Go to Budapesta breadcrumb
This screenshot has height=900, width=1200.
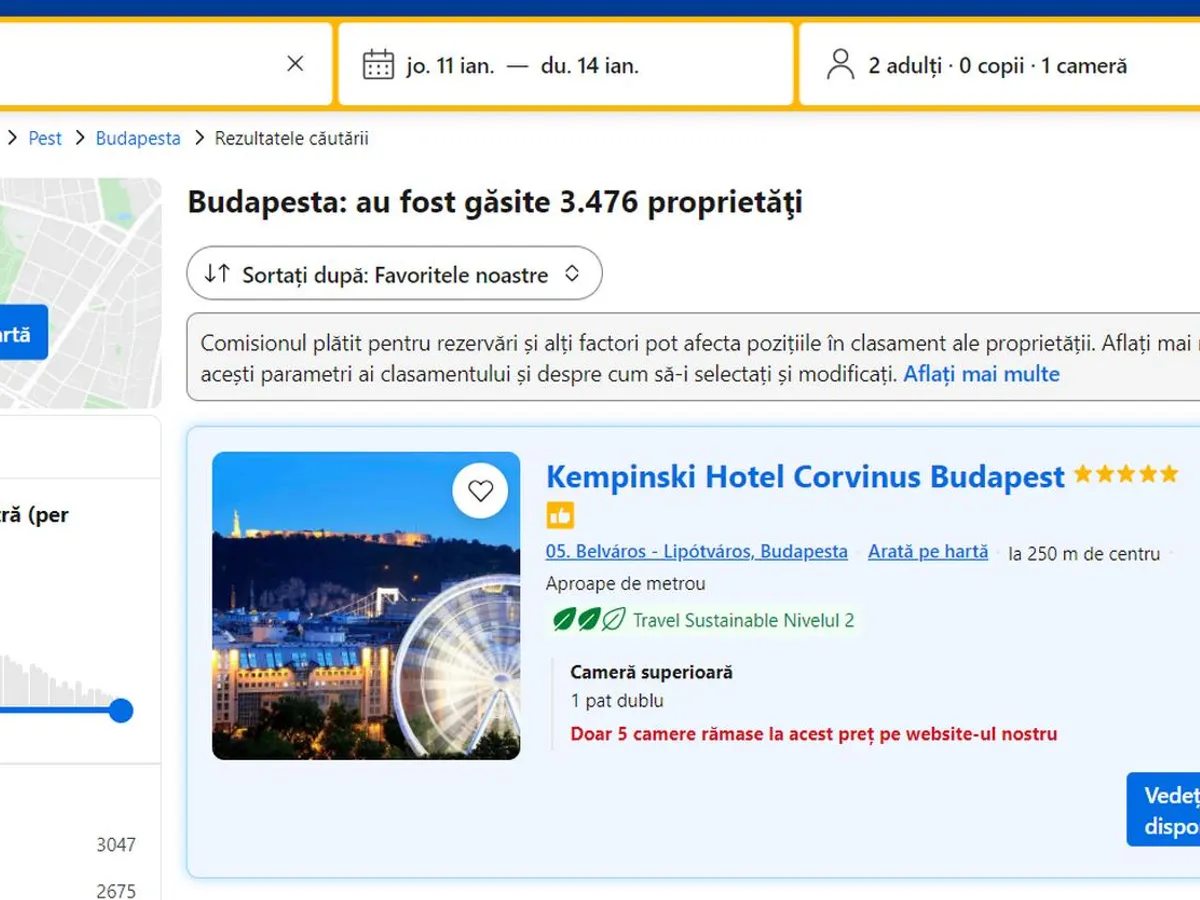tap(138, 138)
